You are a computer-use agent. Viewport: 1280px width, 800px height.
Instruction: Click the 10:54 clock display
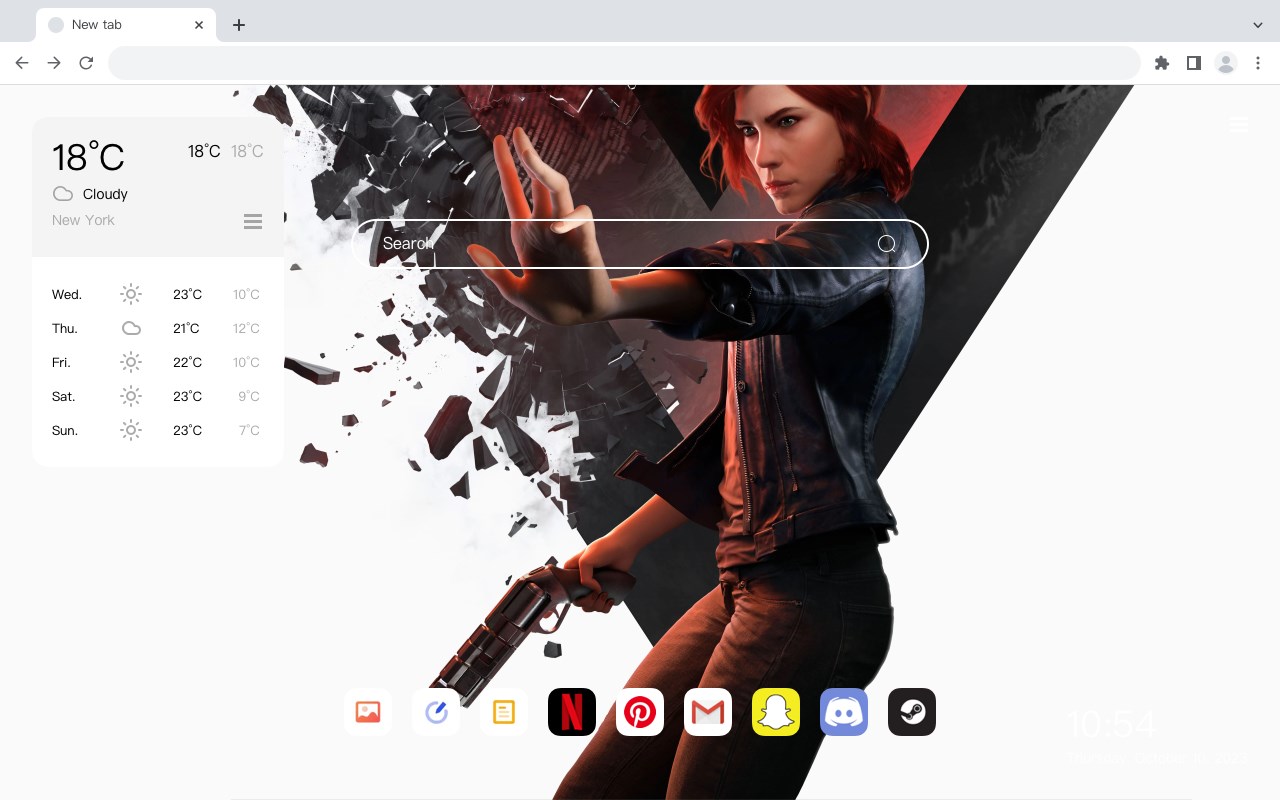click(1111, 723)
